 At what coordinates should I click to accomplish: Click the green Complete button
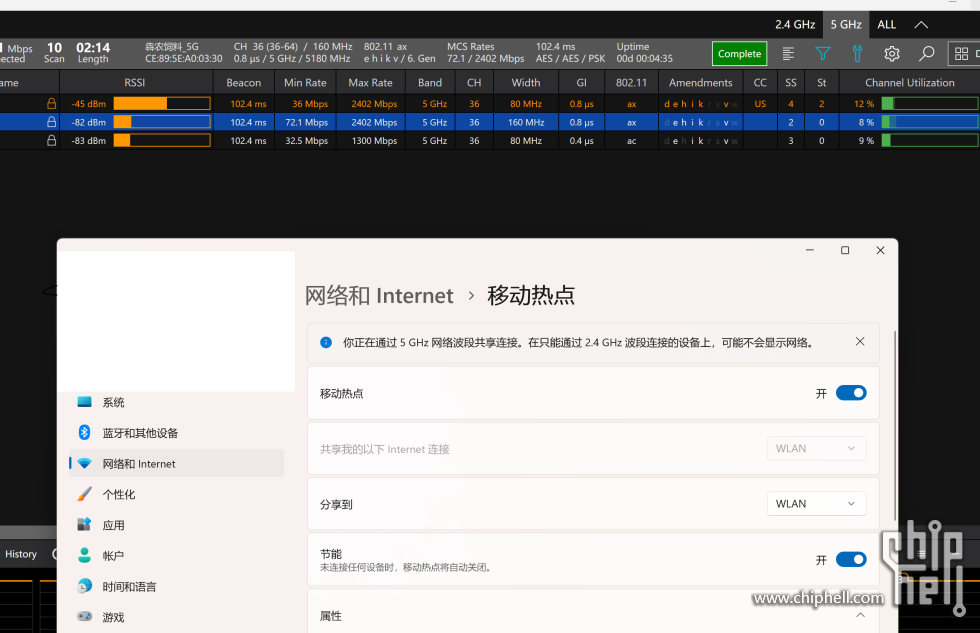click(x=739, y=54)
